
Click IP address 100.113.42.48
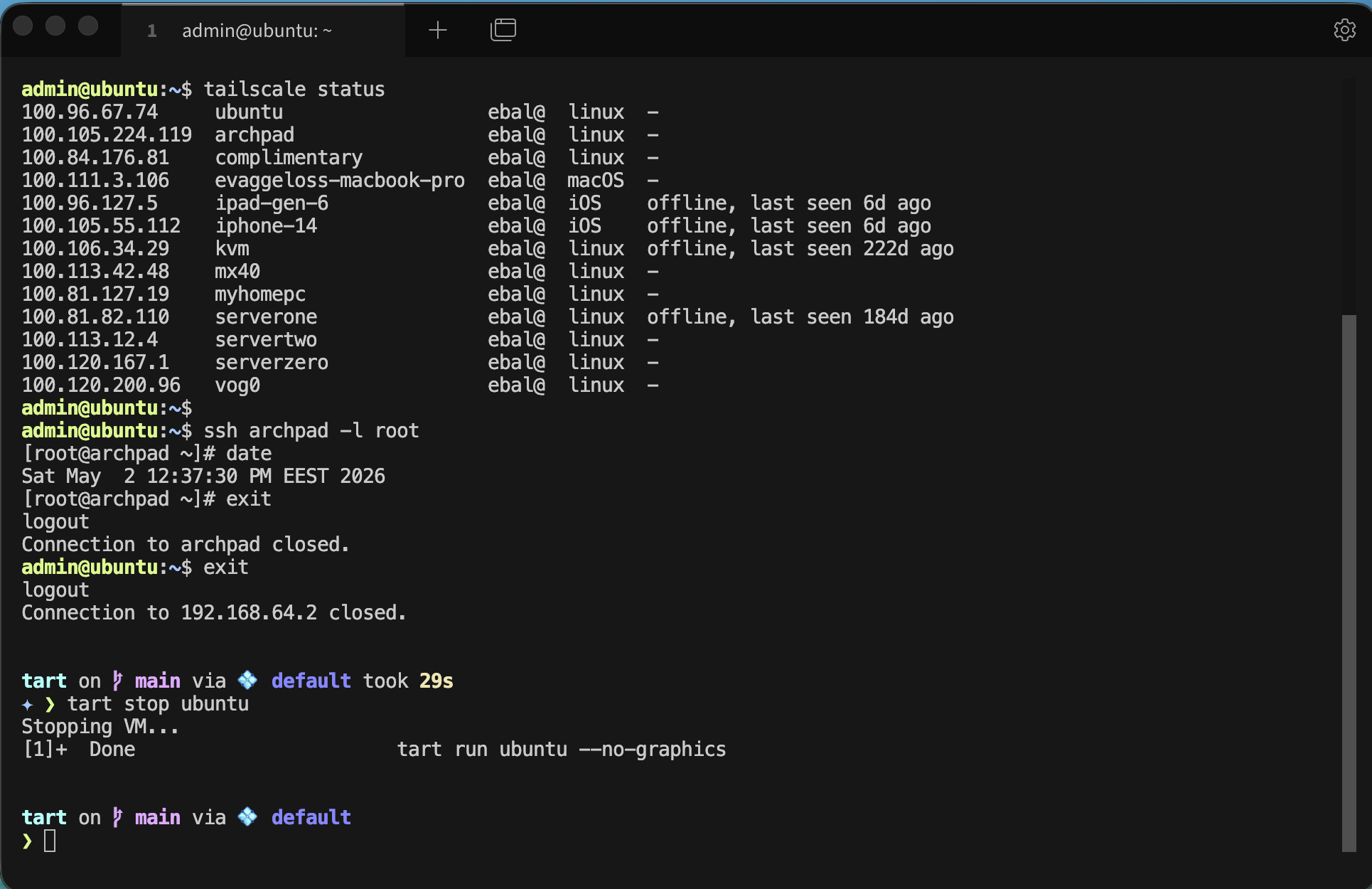96,272
